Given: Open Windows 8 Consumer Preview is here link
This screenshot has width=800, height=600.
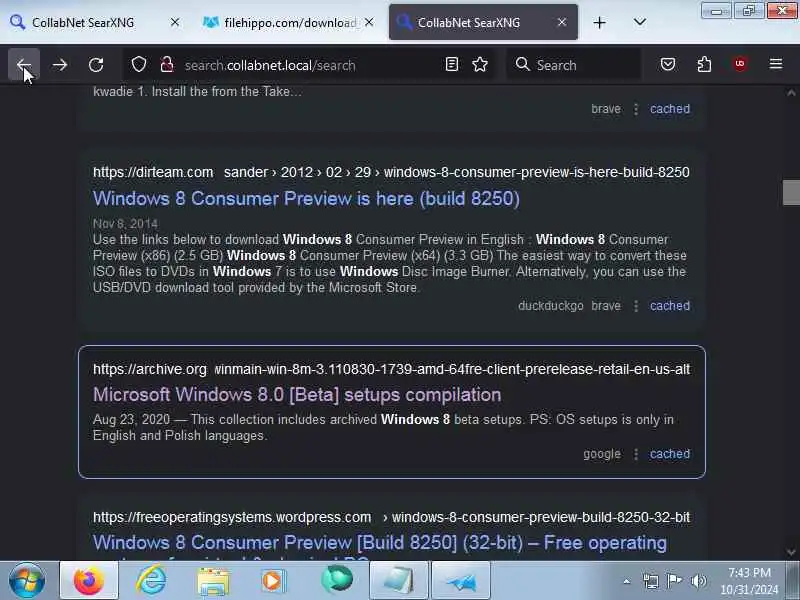Looking at the screenshot, I should tap(306, 198).
